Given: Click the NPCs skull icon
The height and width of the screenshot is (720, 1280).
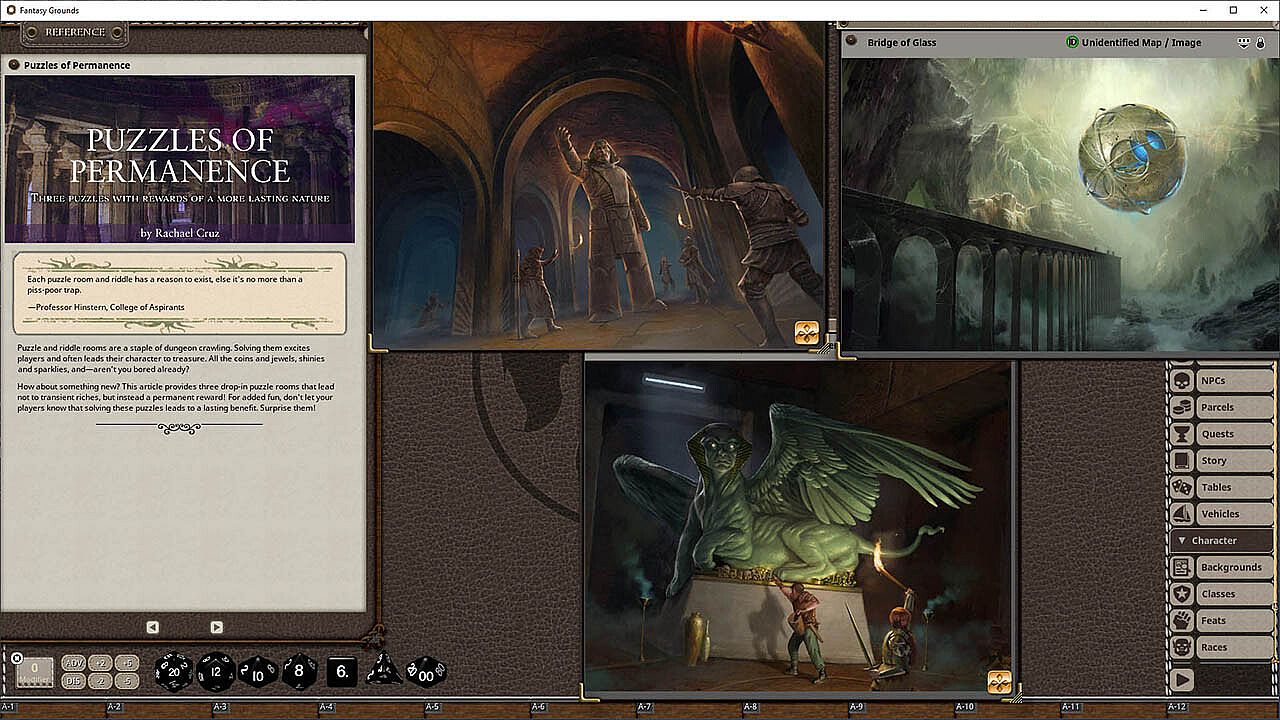Looking at the screenshot, I should [1181, 381].
